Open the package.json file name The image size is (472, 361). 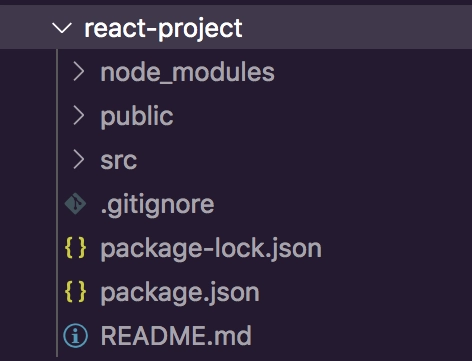point(180,293)
